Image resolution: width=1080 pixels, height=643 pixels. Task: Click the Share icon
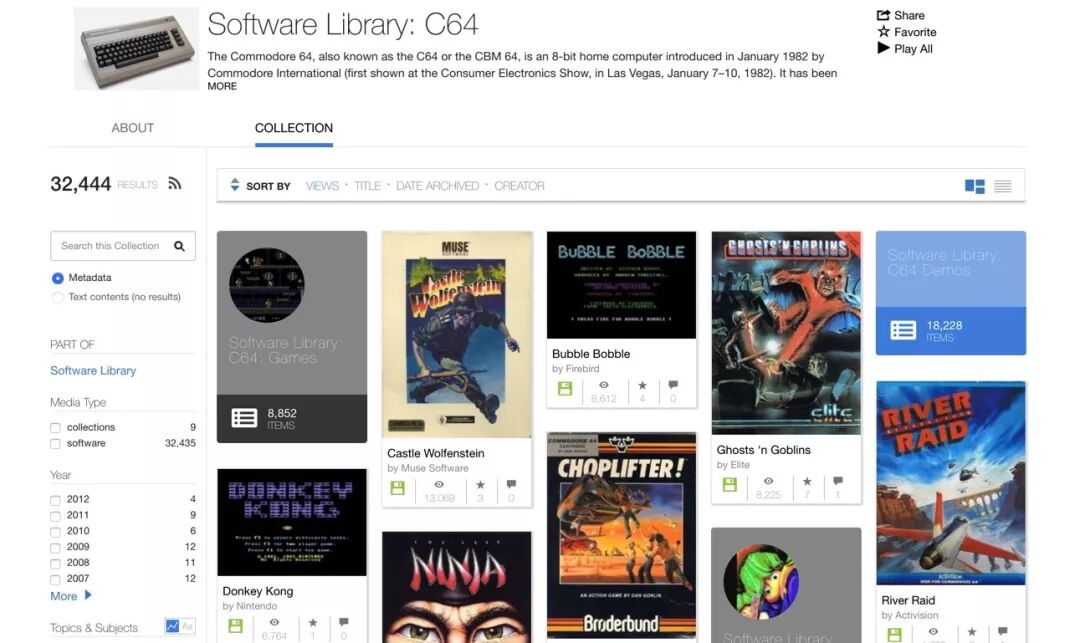[883, 14]
